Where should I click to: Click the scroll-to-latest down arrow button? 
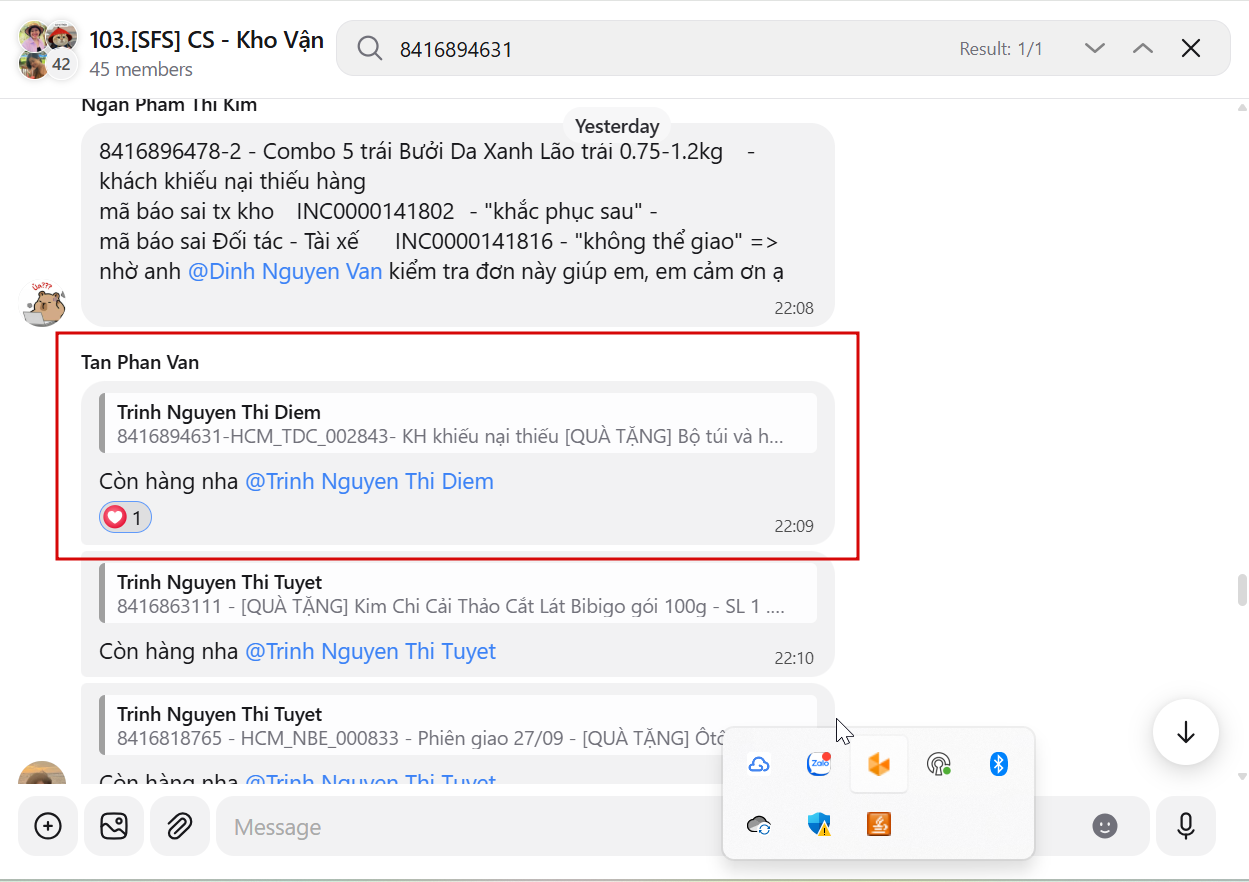1186,732
